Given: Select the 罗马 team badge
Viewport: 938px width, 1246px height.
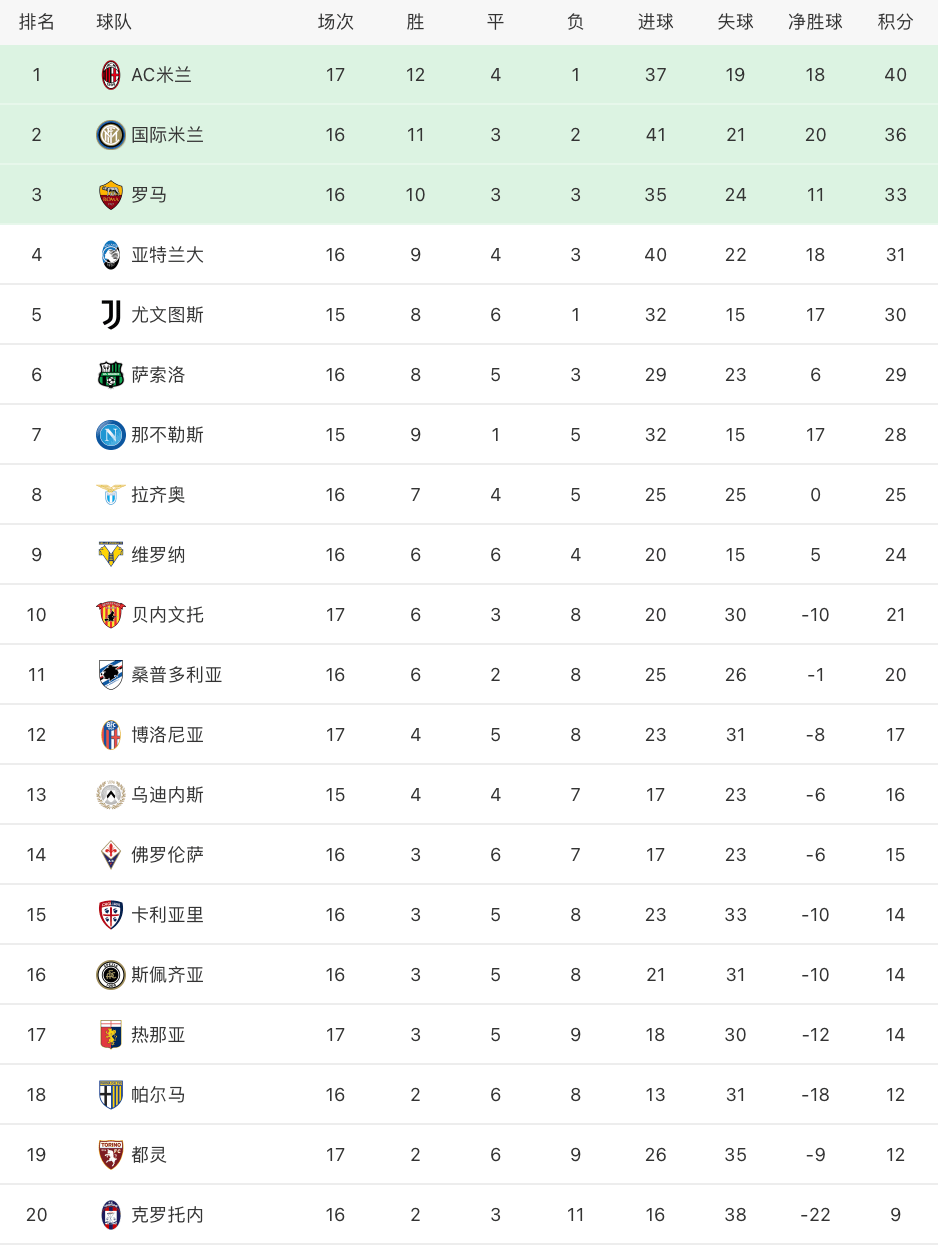Looking at the screenshot, I should (111, 195).
